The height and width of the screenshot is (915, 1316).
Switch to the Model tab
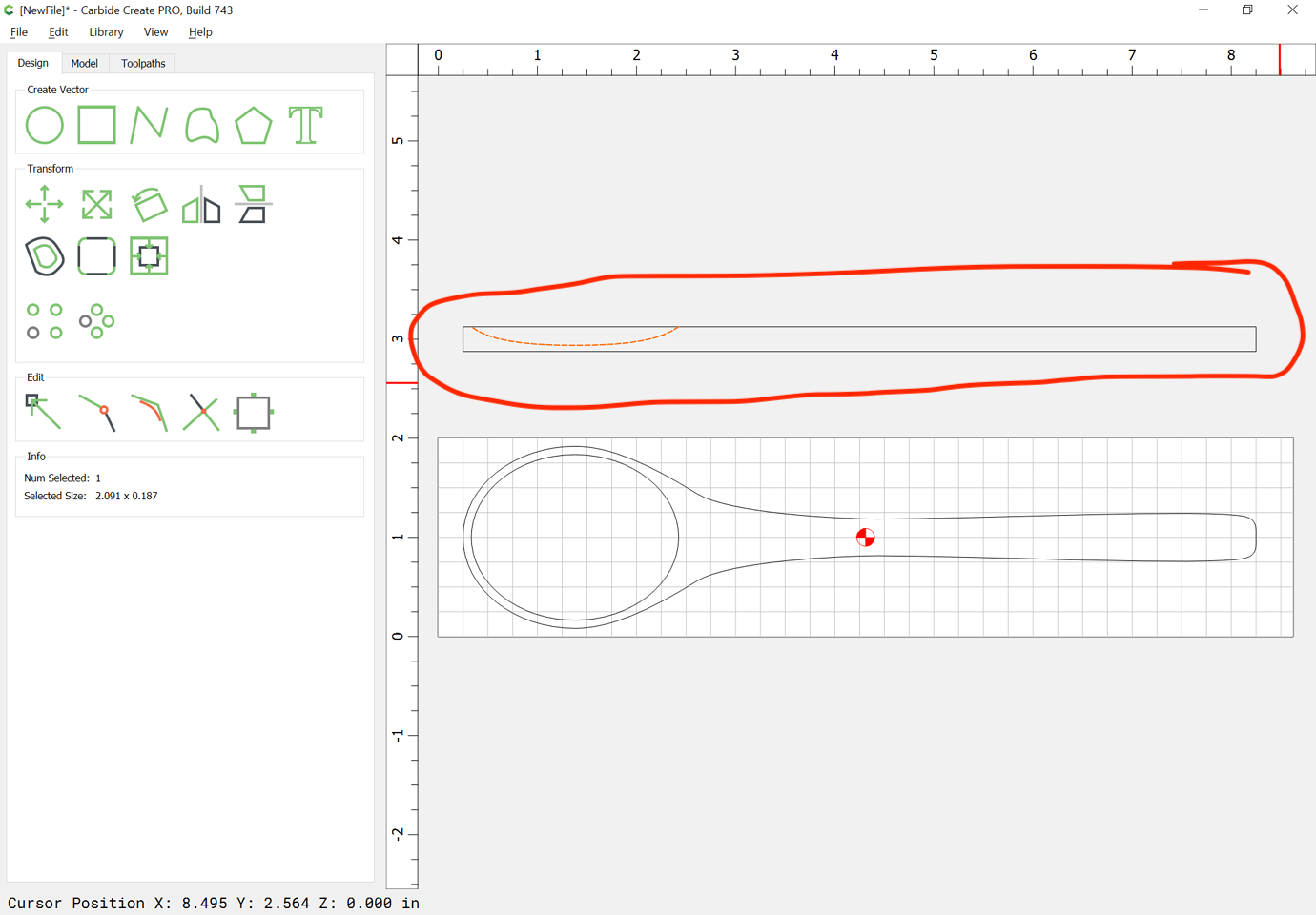pos(85,64)
